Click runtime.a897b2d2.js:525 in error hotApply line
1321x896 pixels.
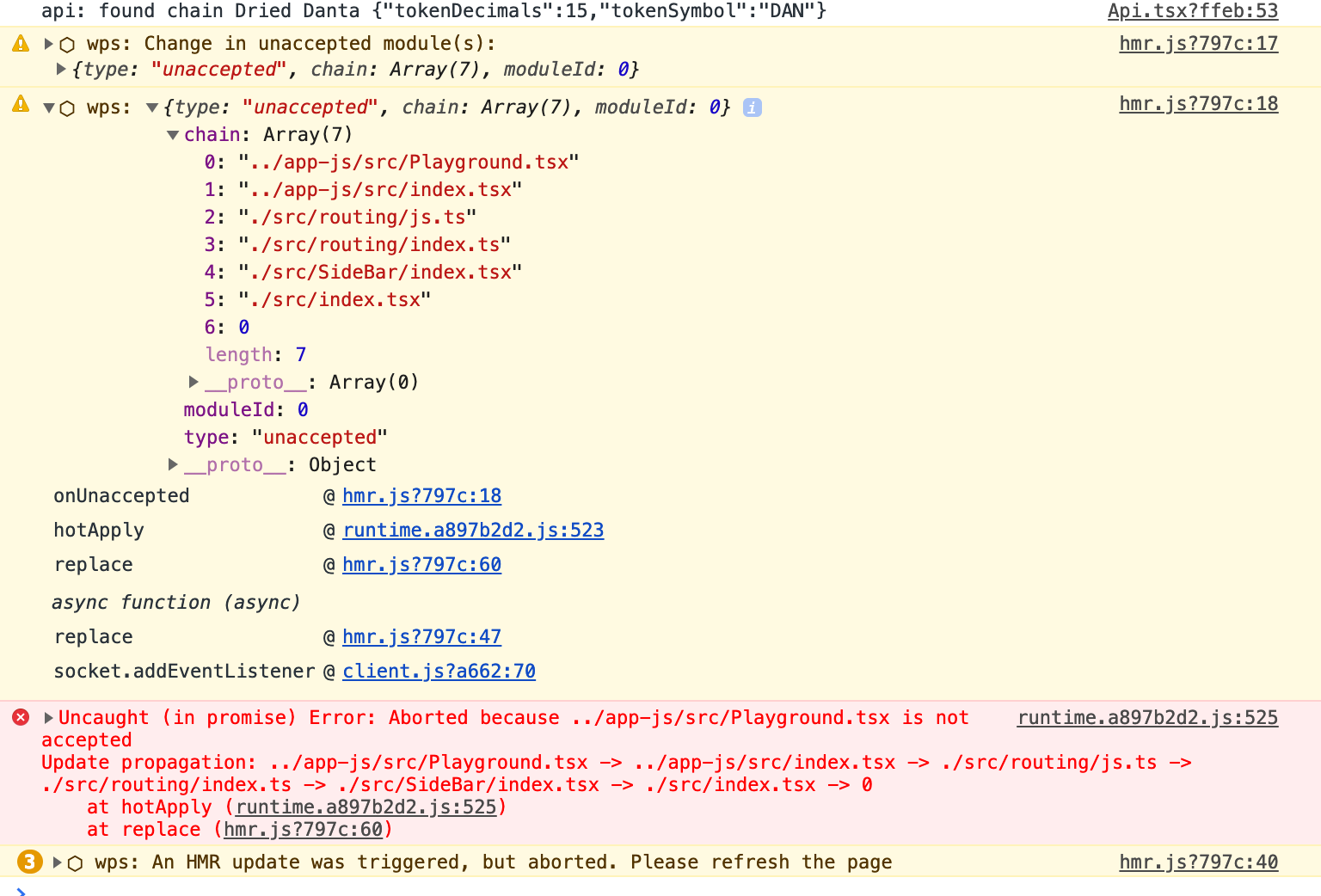366,807
